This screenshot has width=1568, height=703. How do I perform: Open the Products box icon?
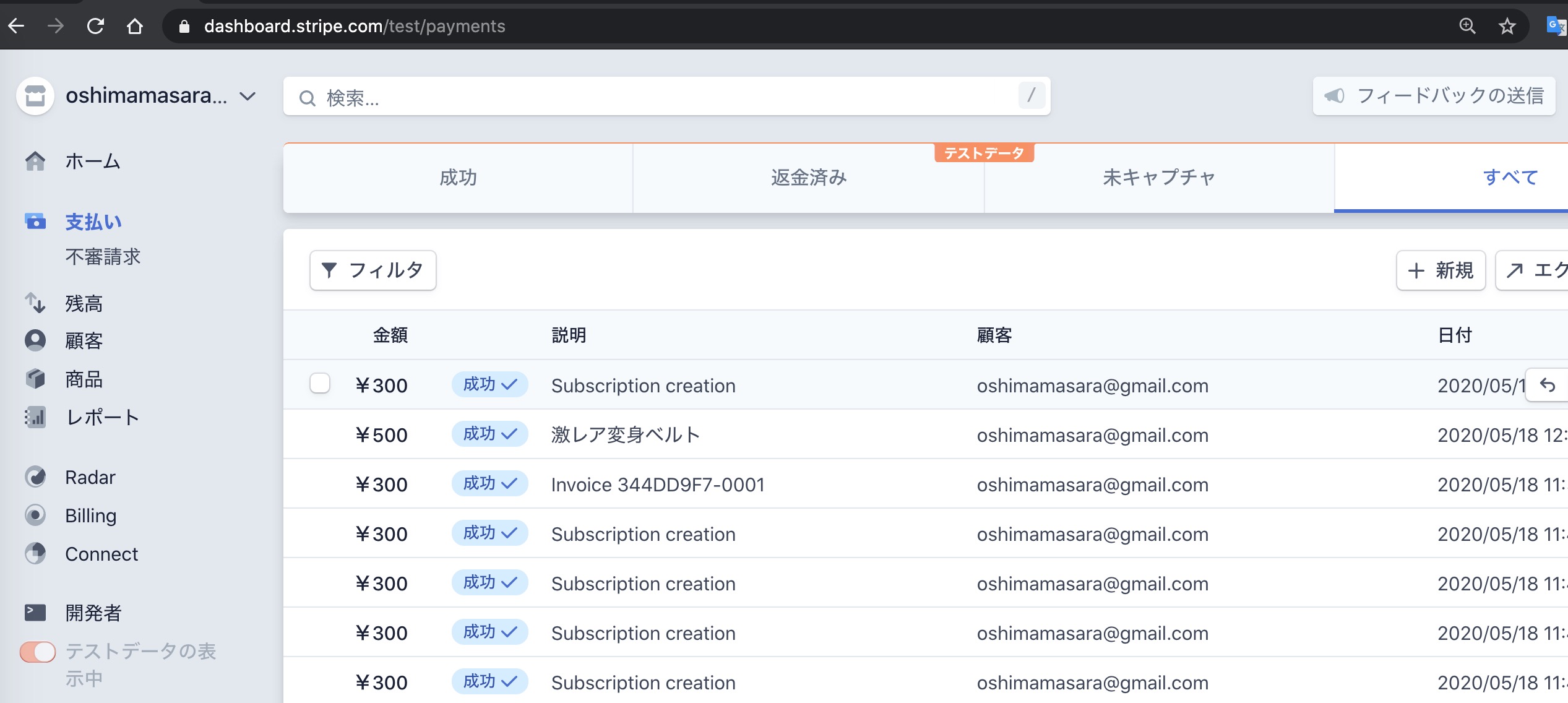(x=35, y=379)
